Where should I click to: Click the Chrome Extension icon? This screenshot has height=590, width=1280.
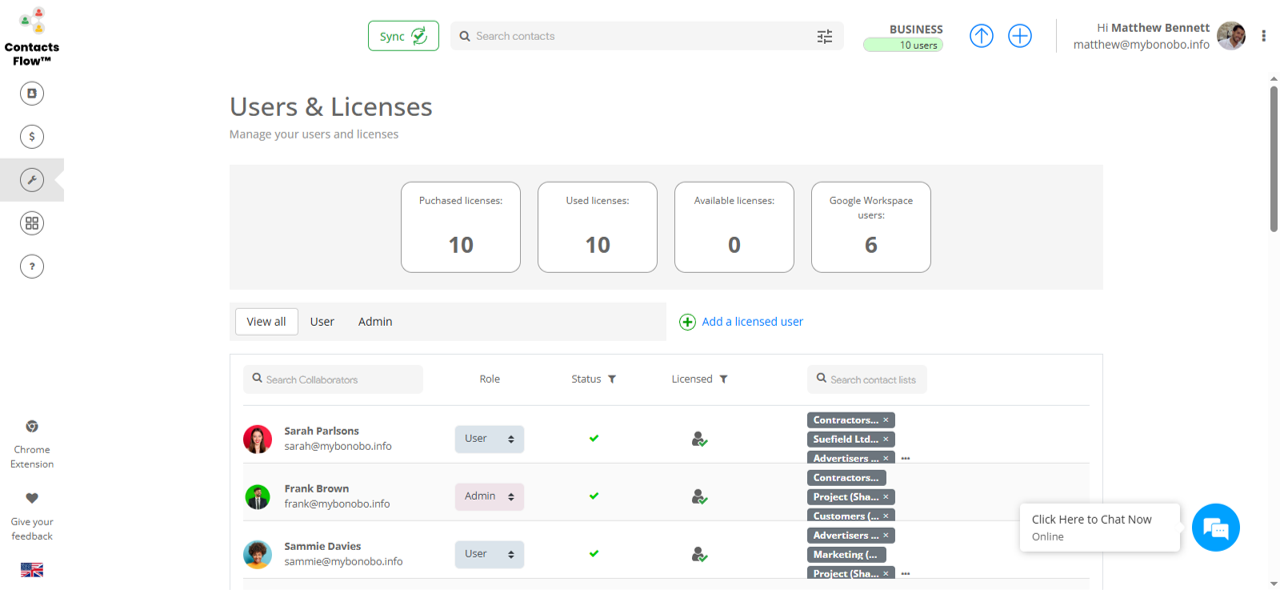point(32,427)
